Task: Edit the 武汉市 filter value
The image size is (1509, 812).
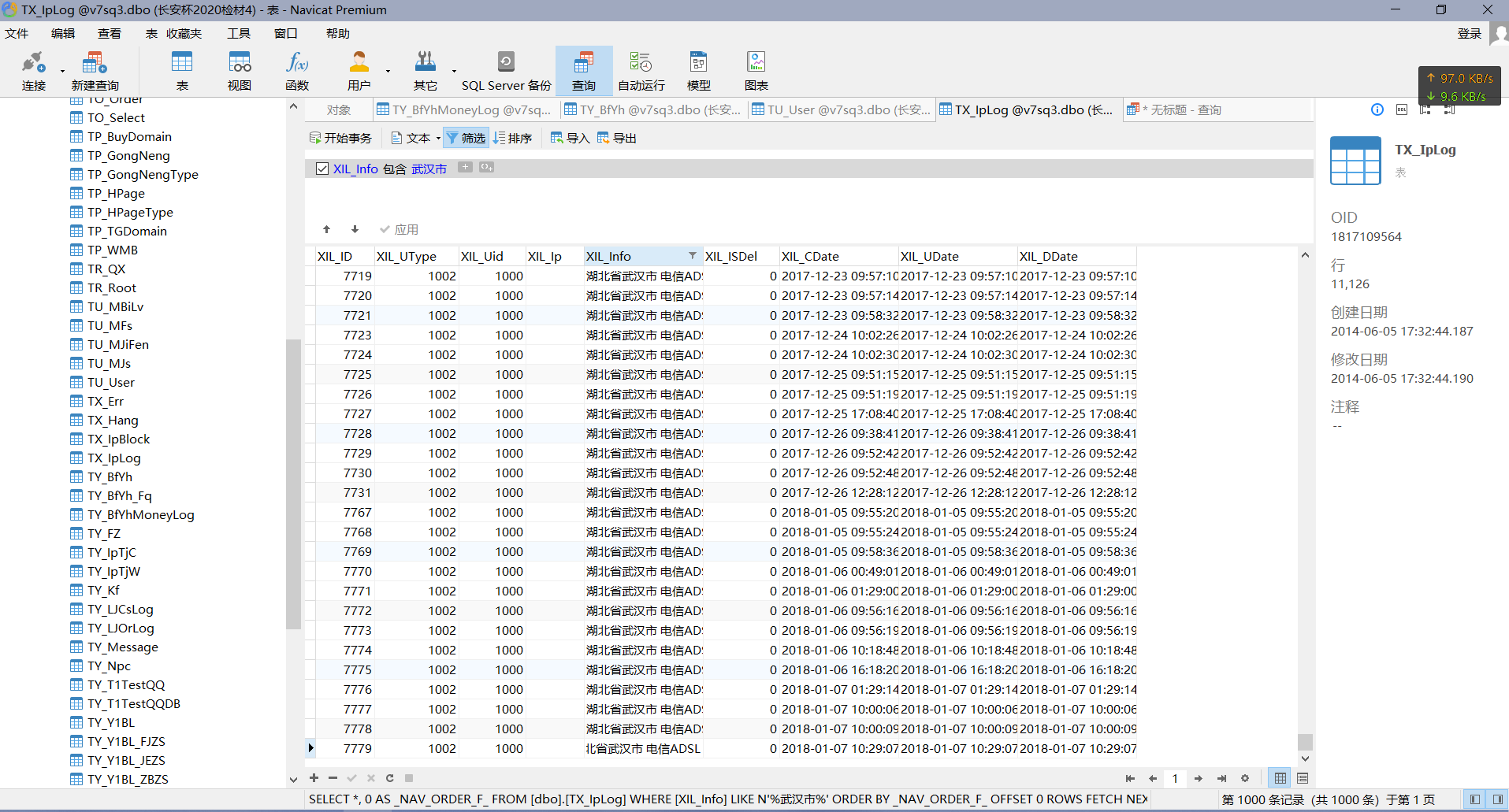Action: point(429,169)
